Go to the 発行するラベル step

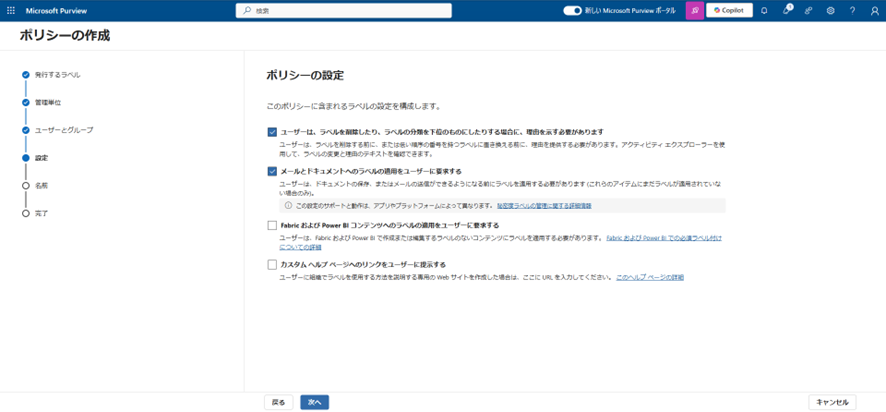pos(57,74)
